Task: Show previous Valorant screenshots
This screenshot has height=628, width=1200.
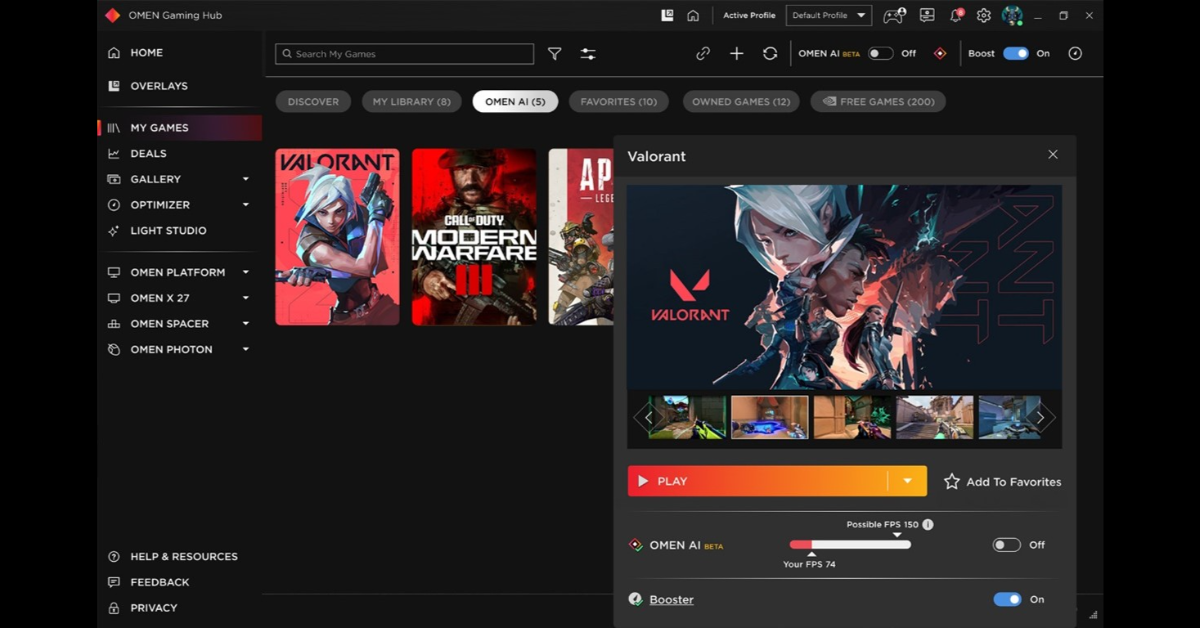Action: point(647,418)
